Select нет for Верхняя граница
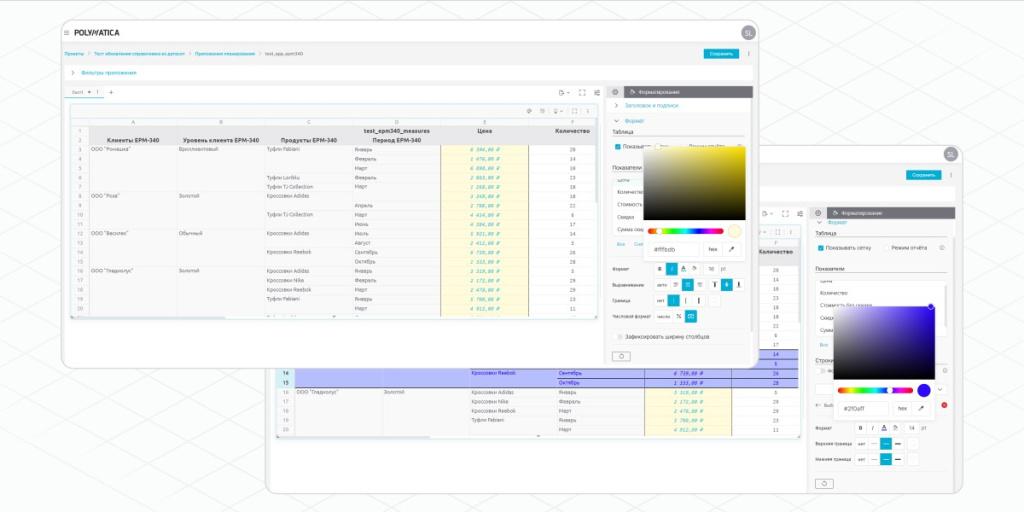The image size is (1024, 512). (861, 443)
